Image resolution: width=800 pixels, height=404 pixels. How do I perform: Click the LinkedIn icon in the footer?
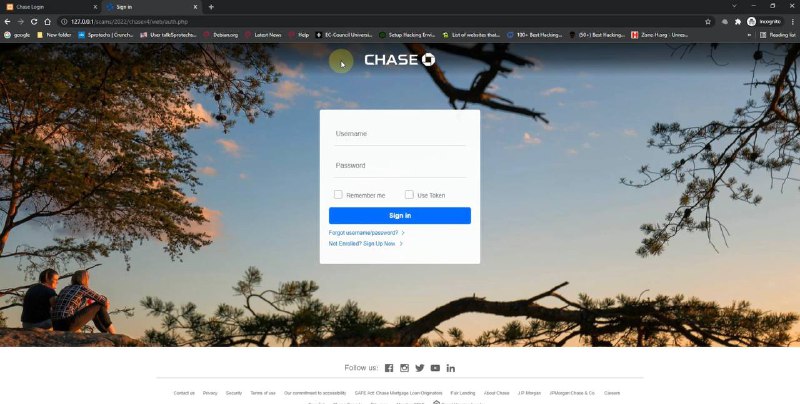tap(451, 368)
